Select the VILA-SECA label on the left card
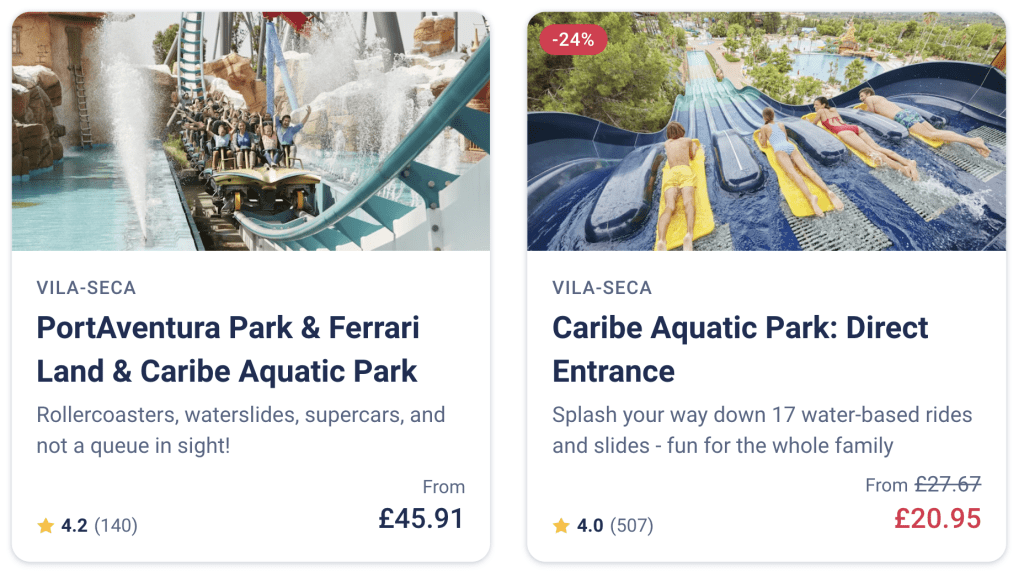 pyautogui.click(x=86, y=287)
